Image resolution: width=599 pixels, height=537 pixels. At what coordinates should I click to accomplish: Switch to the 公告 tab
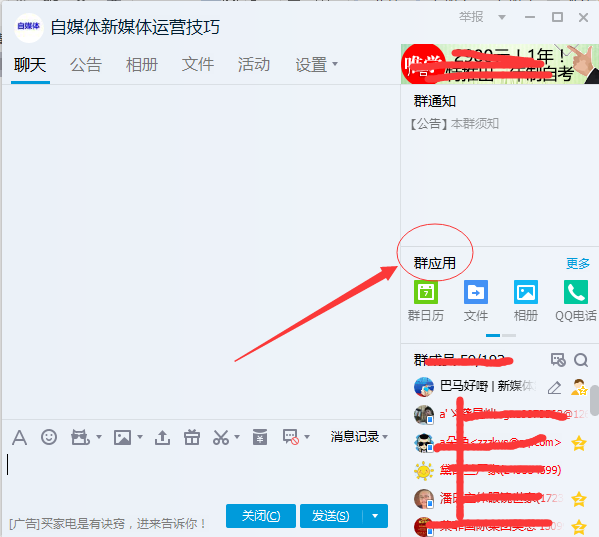pos(86,65)
